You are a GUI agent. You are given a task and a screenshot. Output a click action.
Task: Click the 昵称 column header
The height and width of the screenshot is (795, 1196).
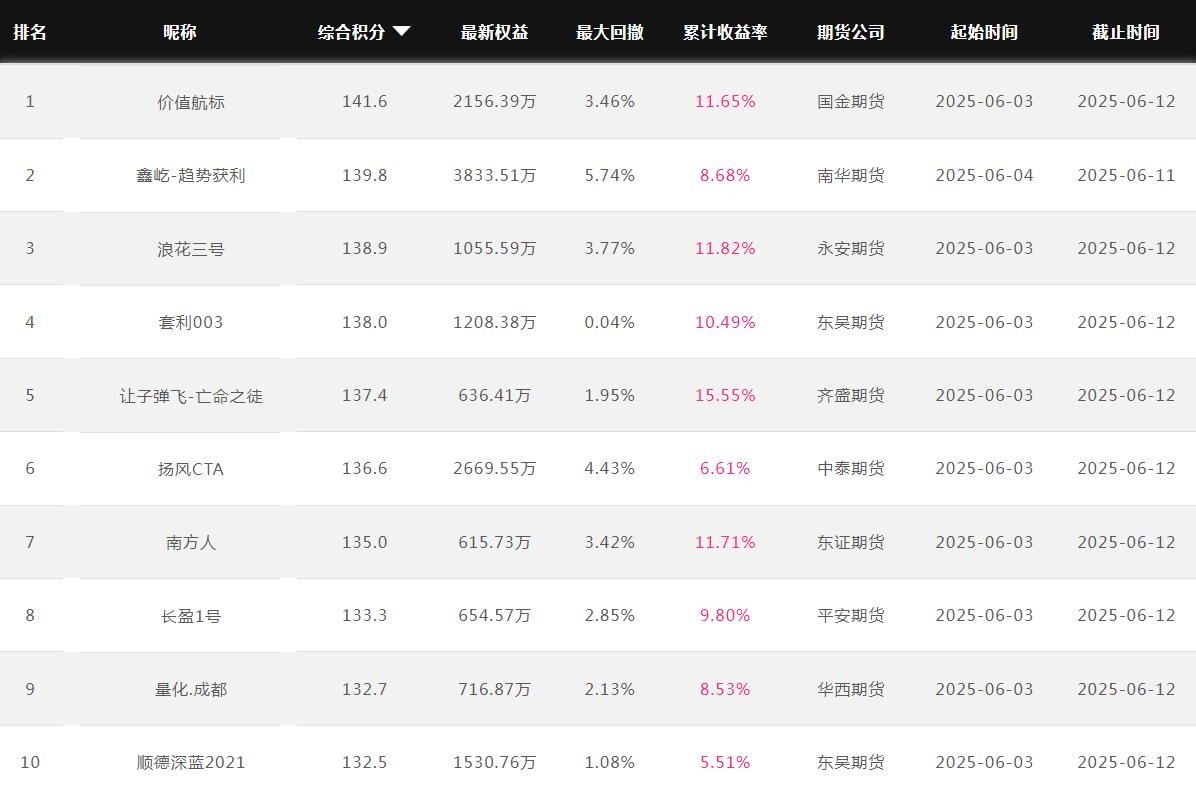(180, 32)
